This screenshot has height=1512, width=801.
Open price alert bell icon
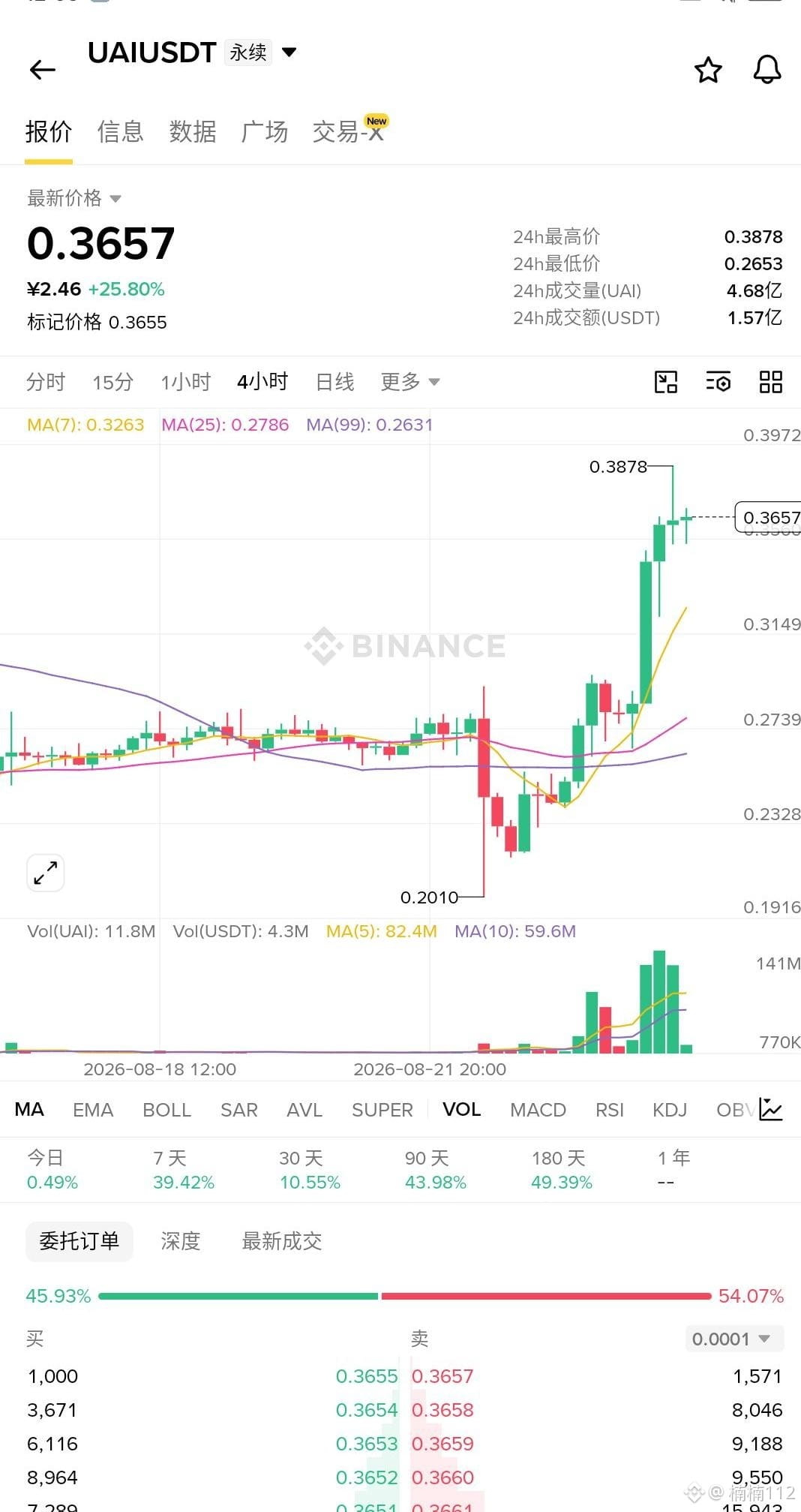[x=767, y=70]
